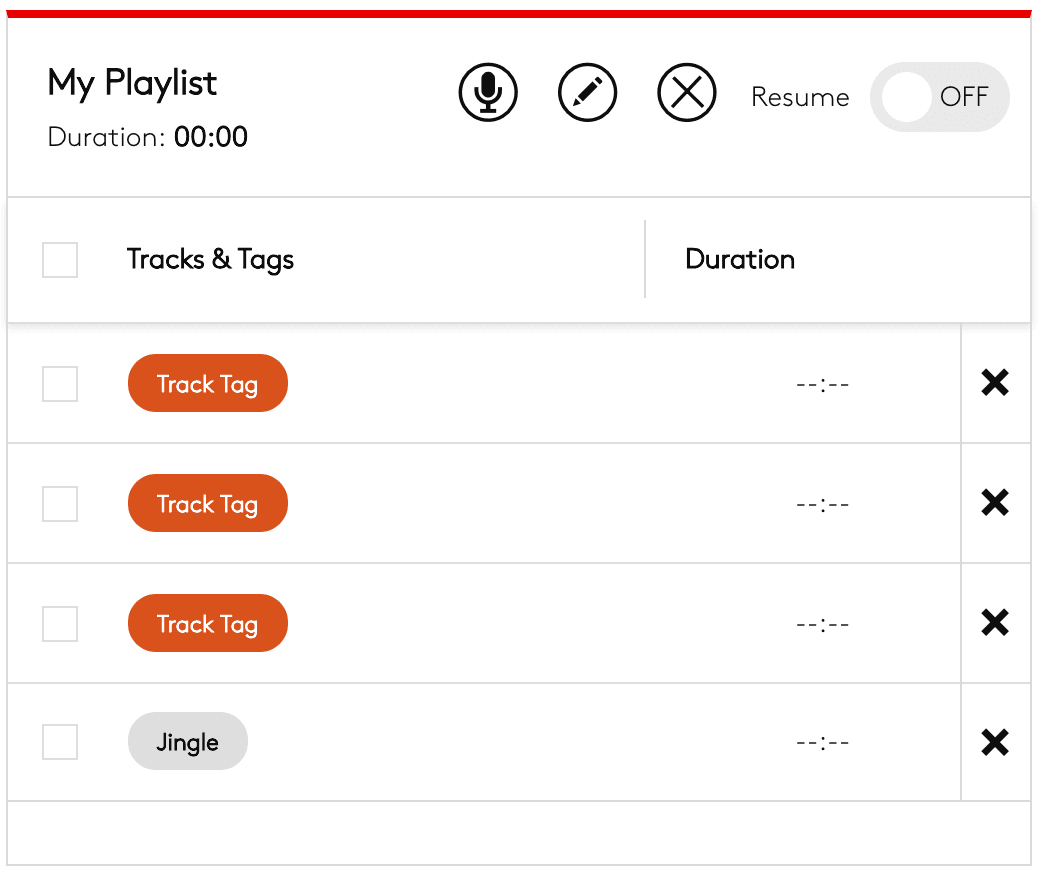1042x874 pixels.
Task: Click the My Playlist title
Action: pyautogui.click(x=132, y=83)
